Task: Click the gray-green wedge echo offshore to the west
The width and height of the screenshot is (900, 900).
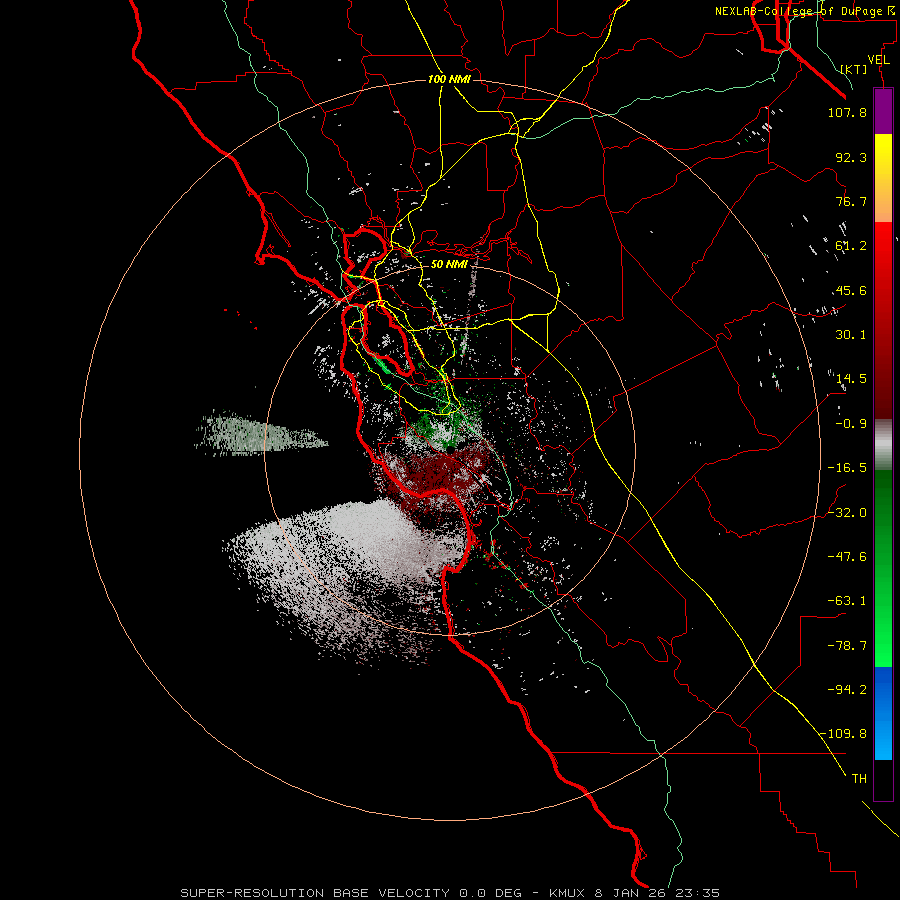Action: 253,435
